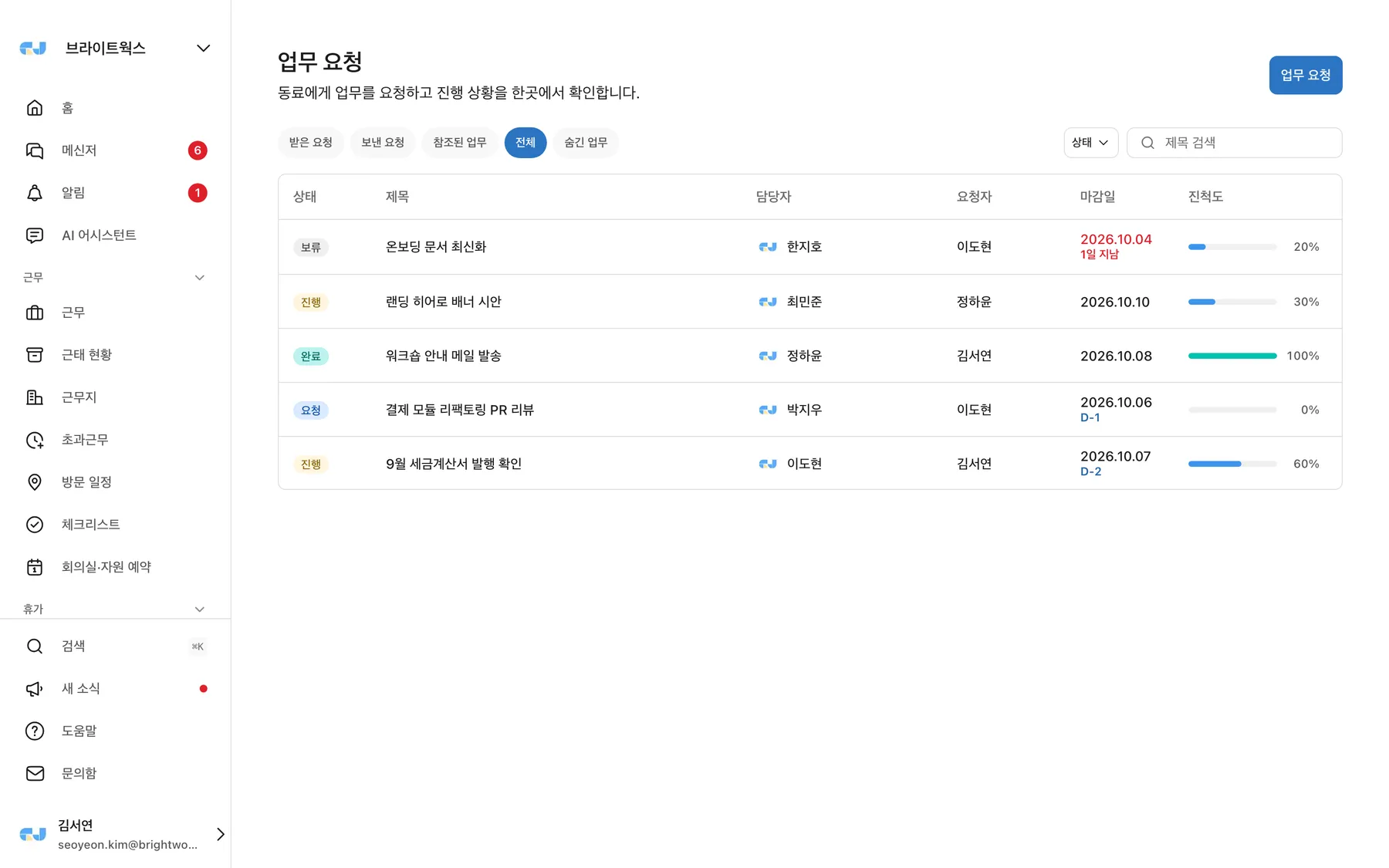The width and height of the screenshot is (1389, 868).
Task: Sort by the 마감일 column header
Action: pos(1097,197)
